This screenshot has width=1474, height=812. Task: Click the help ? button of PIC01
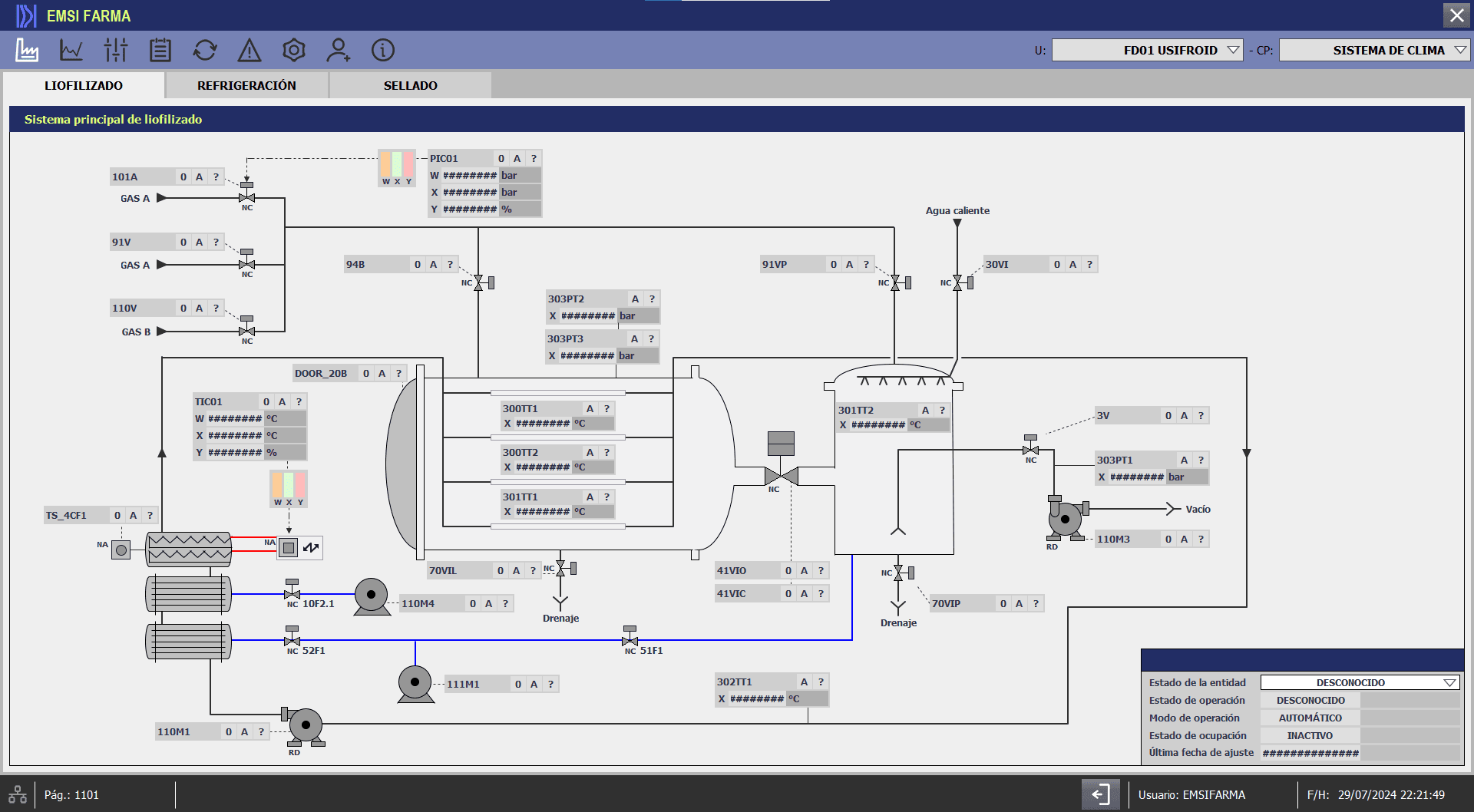[x=534, y=158]
